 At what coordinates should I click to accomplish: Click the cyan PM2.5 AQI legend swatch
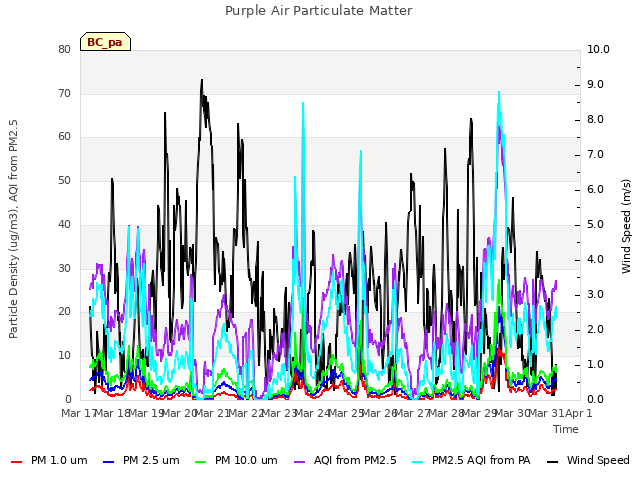pyautogui.click(x=418, y=462)
